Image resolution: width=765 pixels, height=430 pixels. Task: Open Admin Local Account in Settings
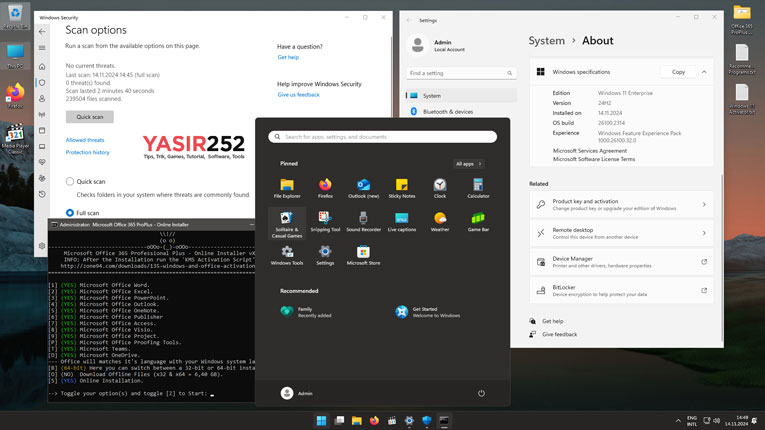point(437,45)
